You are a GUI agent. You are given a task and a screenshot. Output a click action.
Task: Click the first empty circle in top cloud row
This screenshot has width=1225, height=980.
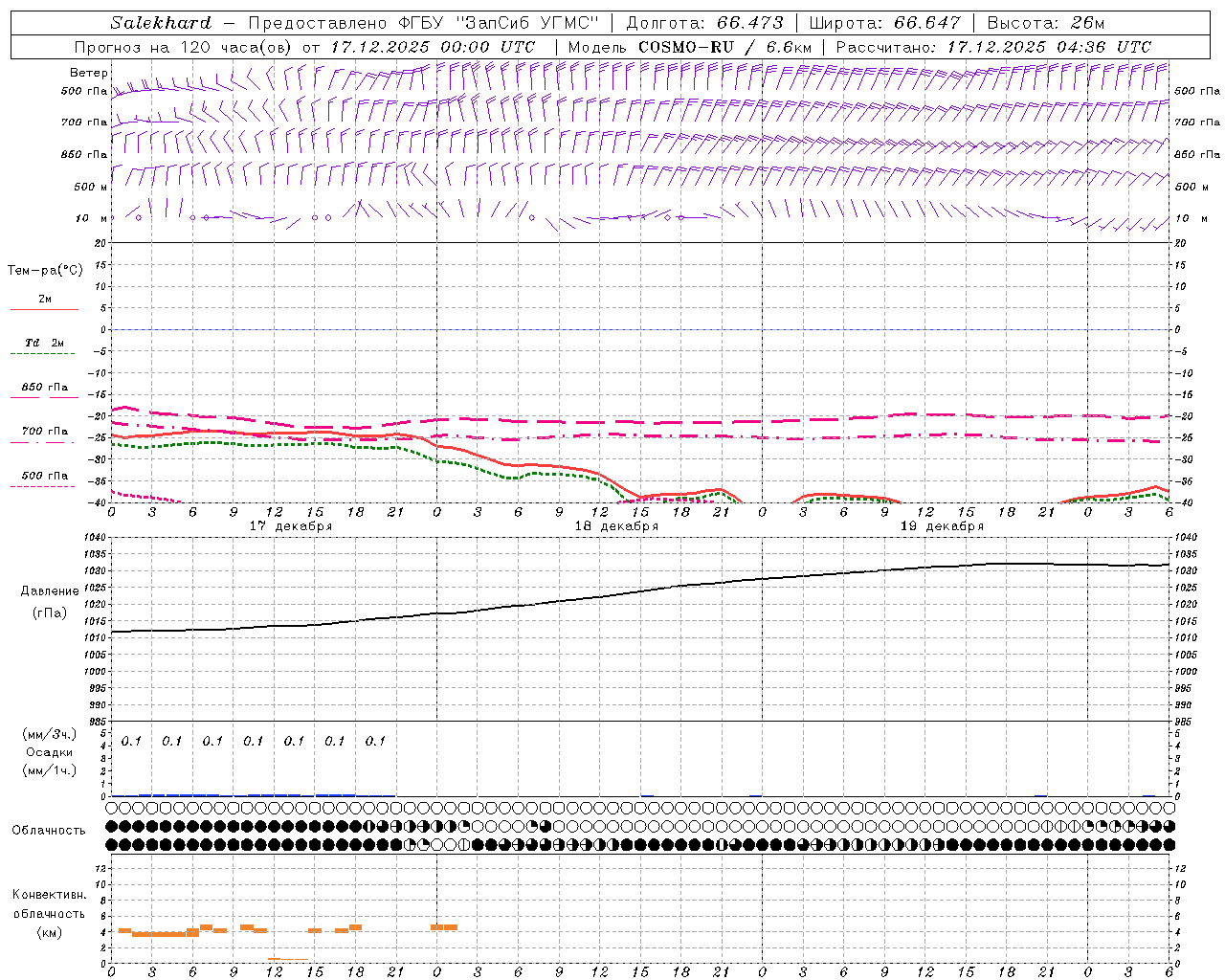[x=112, y=809]
